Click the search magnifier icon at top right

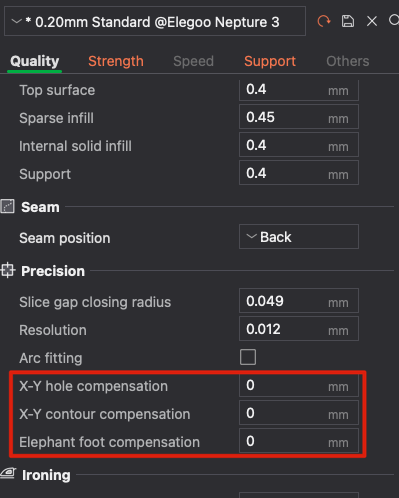(x=394, y=21)
